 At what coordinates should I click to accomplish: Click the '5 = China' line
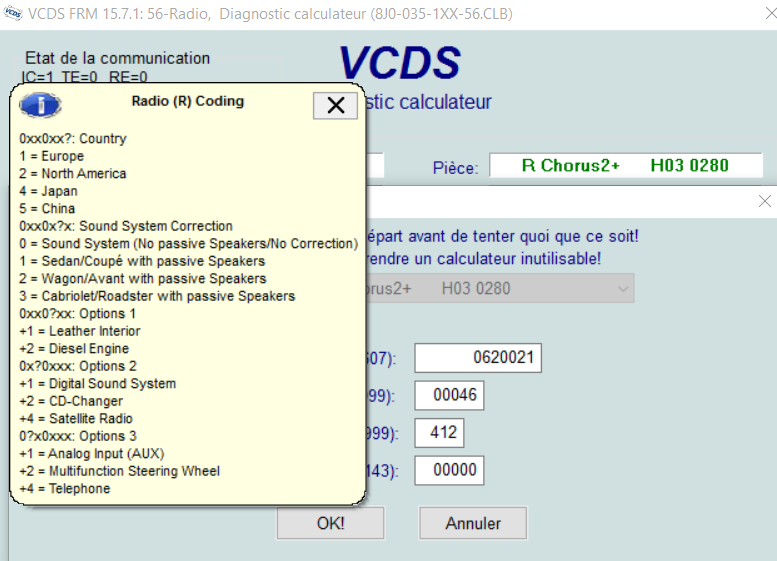click(x=47, y=209)
